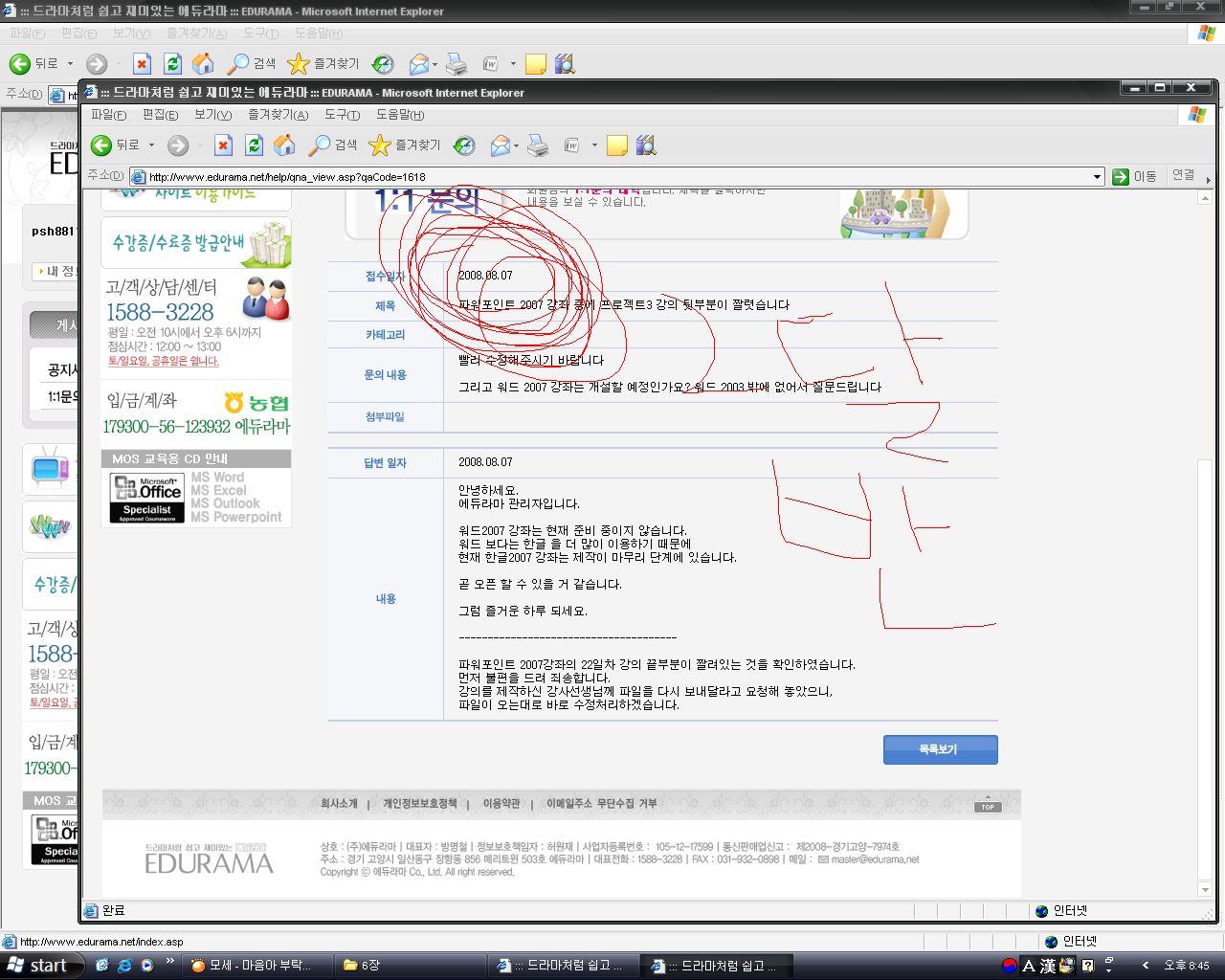Image resolution: width=1225 pixels, height=980 pixels.
Task: Click 이메일주소 무단수집 거부 footer link
Action: point(601,804)
